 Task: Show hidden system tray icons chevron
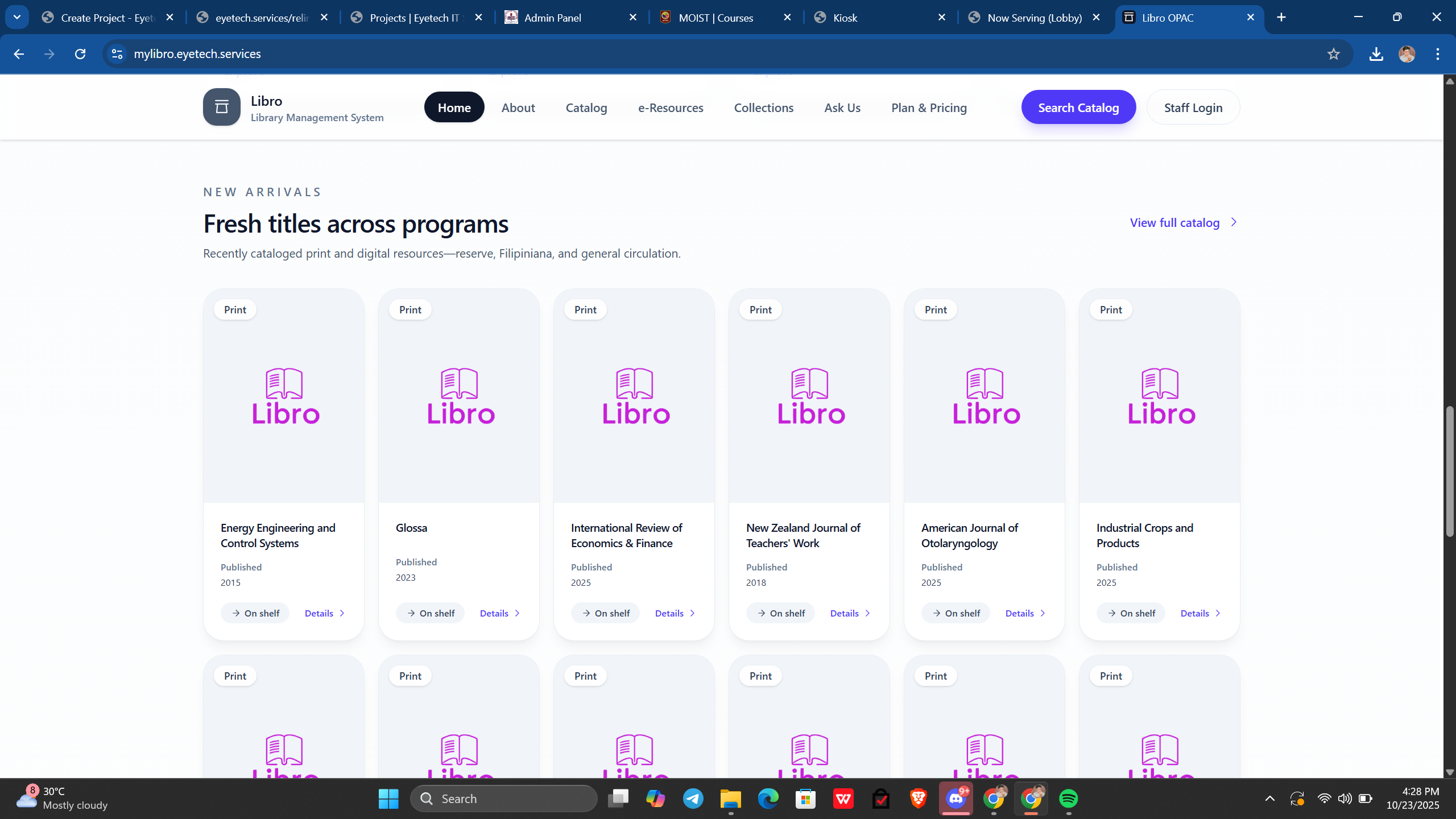(1269, 799)
